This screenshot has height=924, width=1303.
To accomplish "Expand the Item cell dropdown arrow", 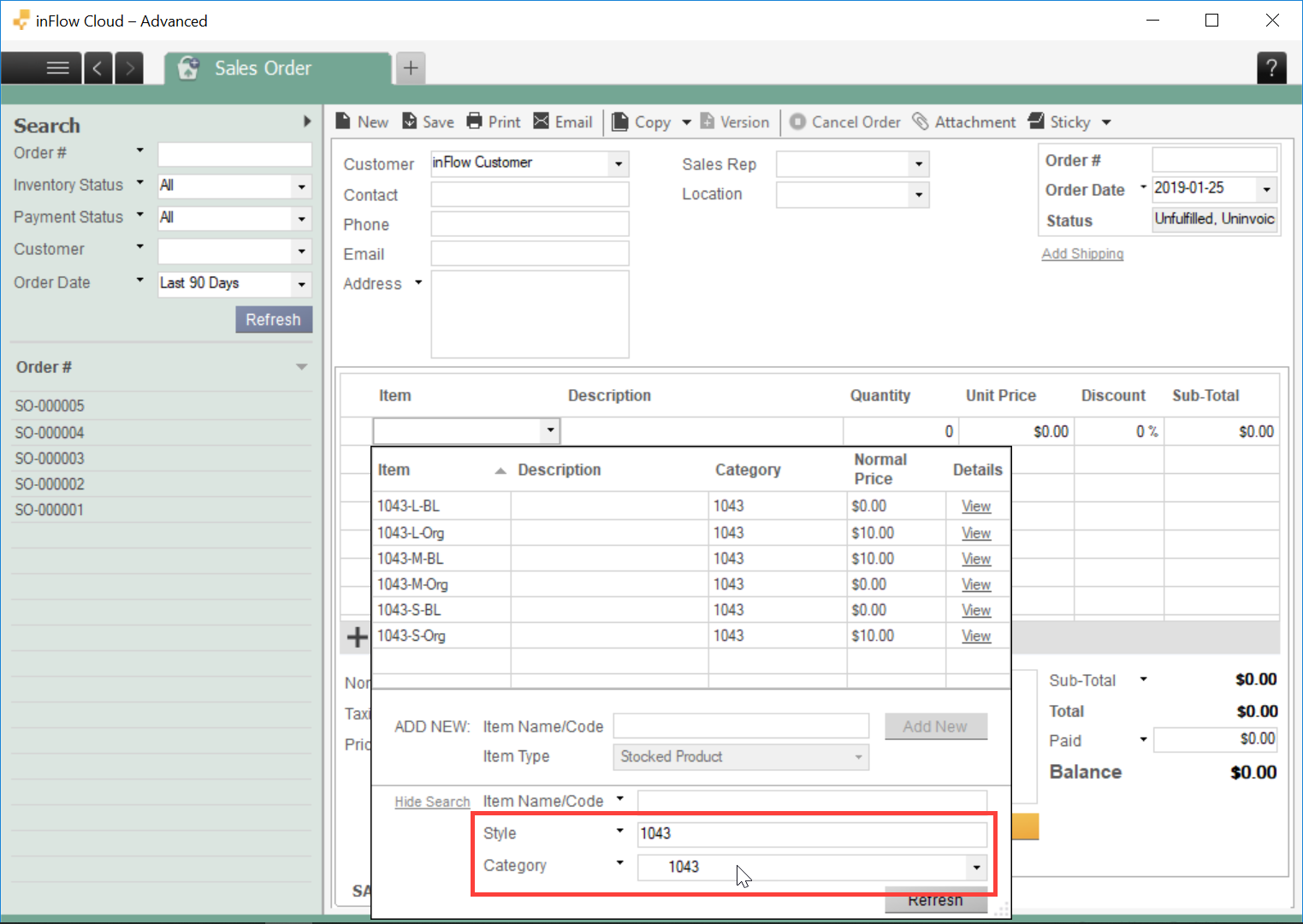I will pos(550,430).
